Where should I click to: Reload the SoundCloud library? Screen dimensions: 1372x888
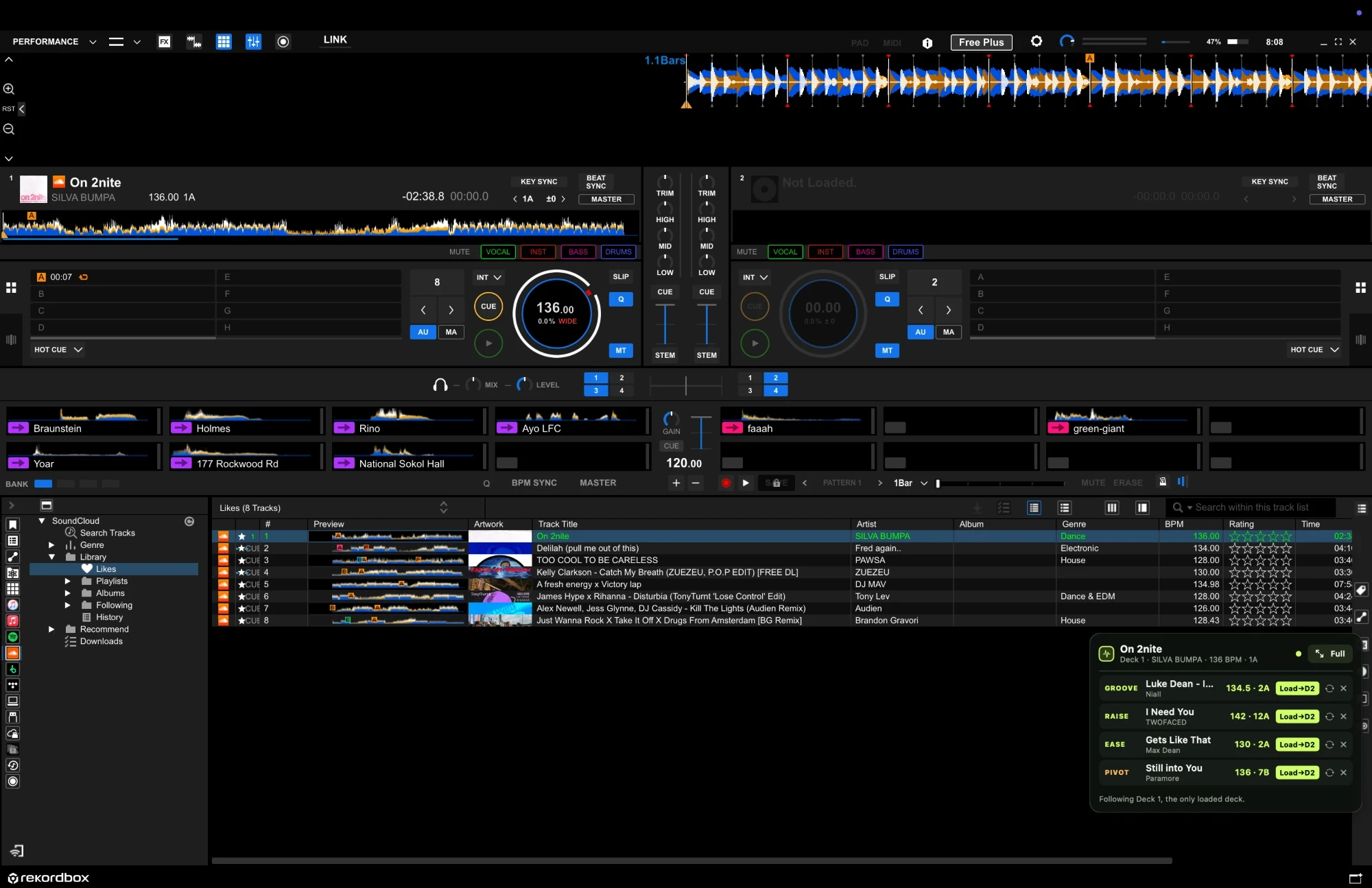(189, 521)
